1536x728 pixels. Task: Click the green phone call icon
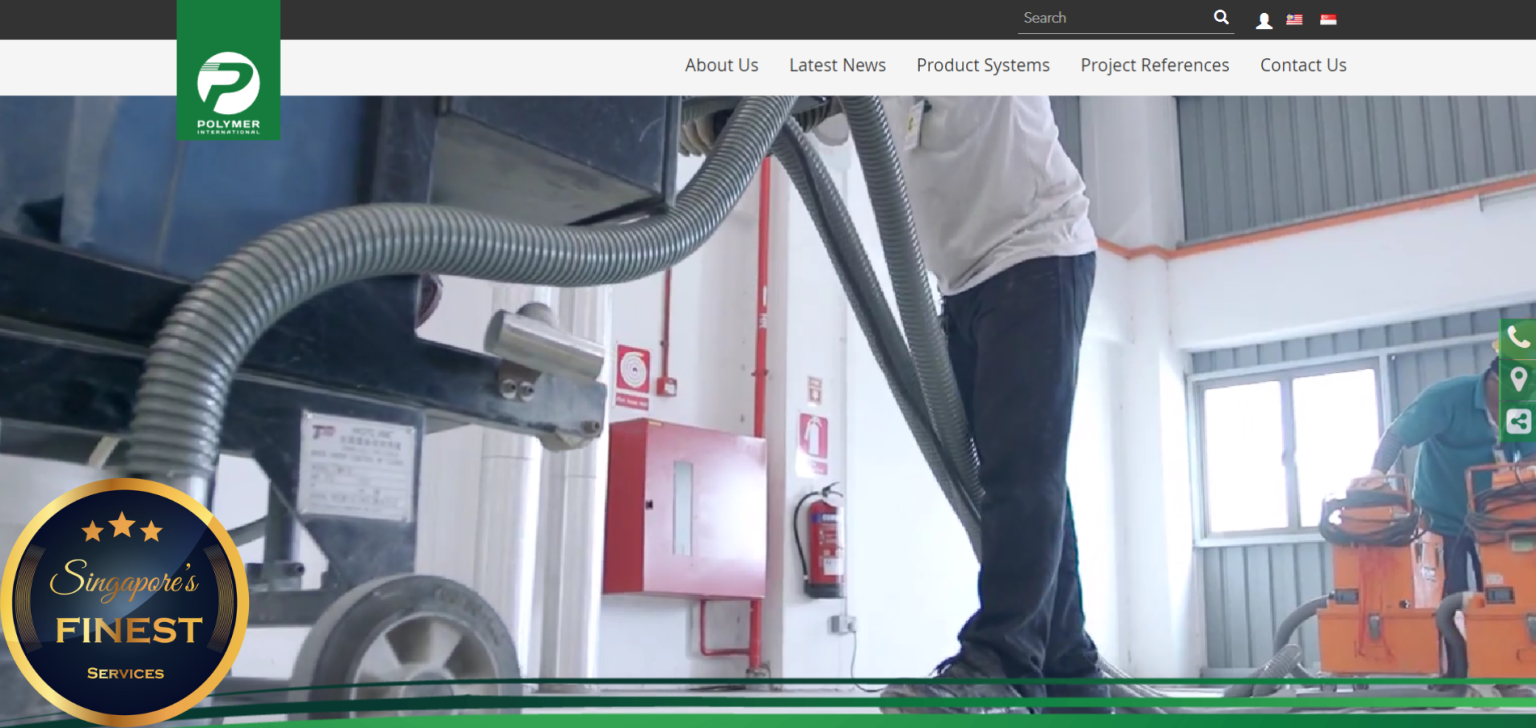1518,338
